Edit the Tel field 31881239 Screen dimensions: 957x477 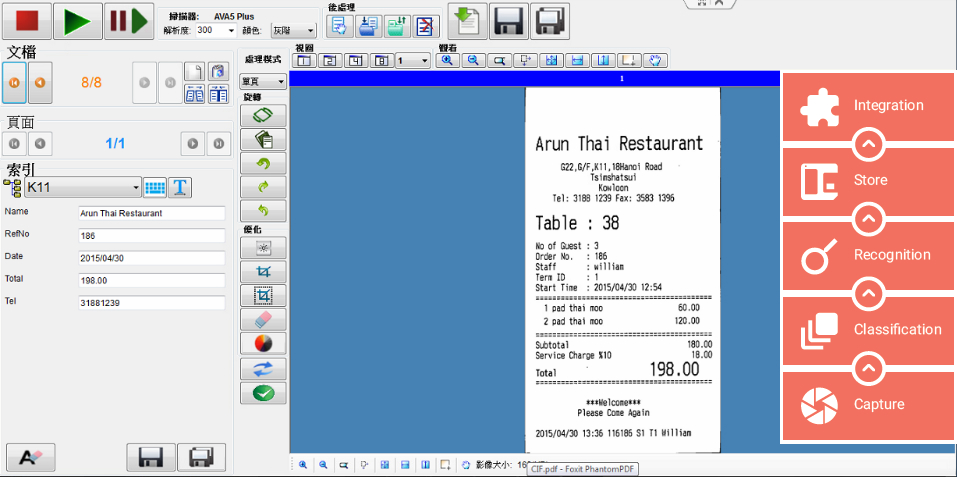coord(151,303)
